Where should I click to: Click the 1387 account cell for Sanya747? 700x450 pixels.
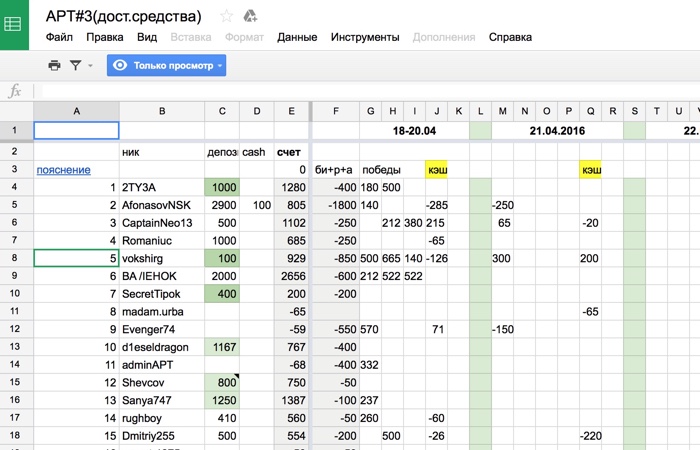tap(291, 400)
